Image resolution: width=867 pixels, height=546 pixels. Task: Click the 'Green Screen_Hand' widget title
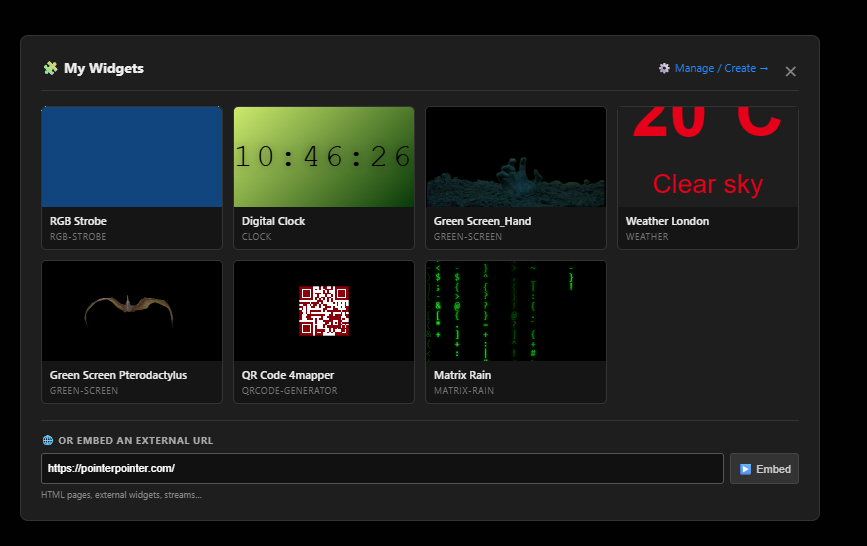pyautogui.click(x=482, y=221)
